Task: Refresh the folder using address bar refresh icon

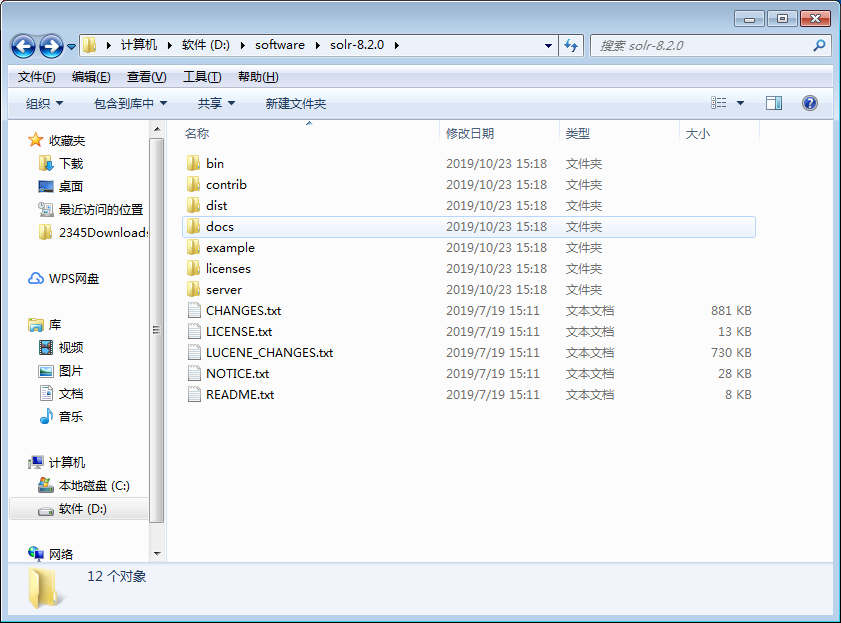Action: click(x=571, y=46)
